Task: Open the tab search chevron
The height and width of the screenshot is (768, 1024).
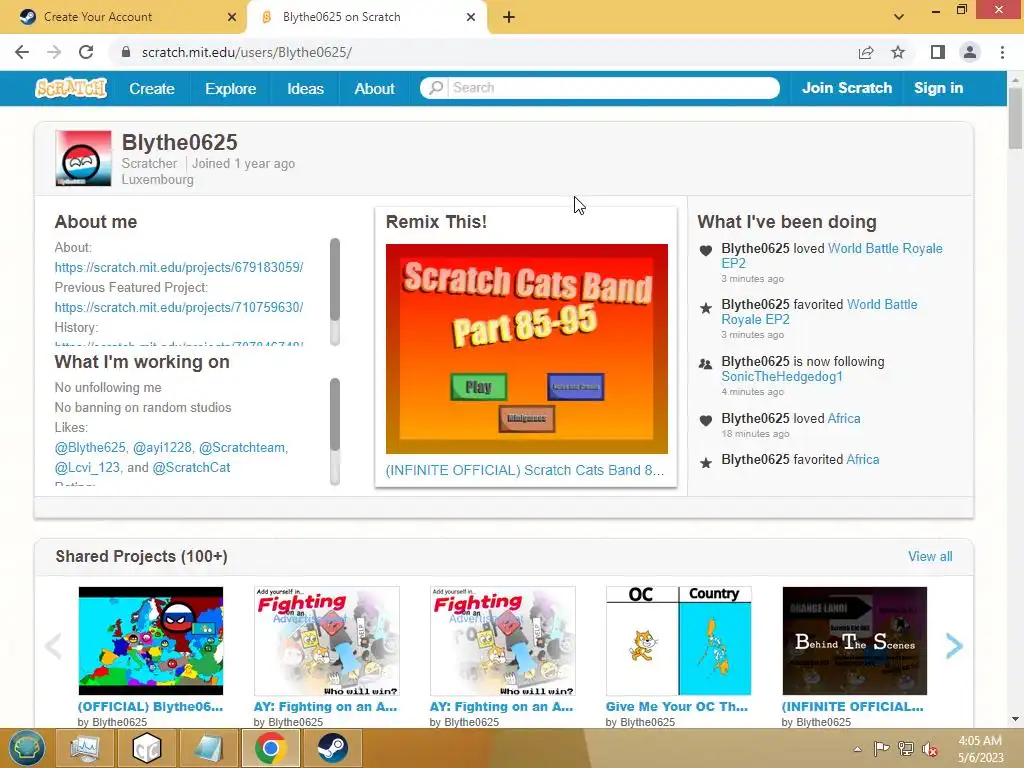Action: click(899, 17)
